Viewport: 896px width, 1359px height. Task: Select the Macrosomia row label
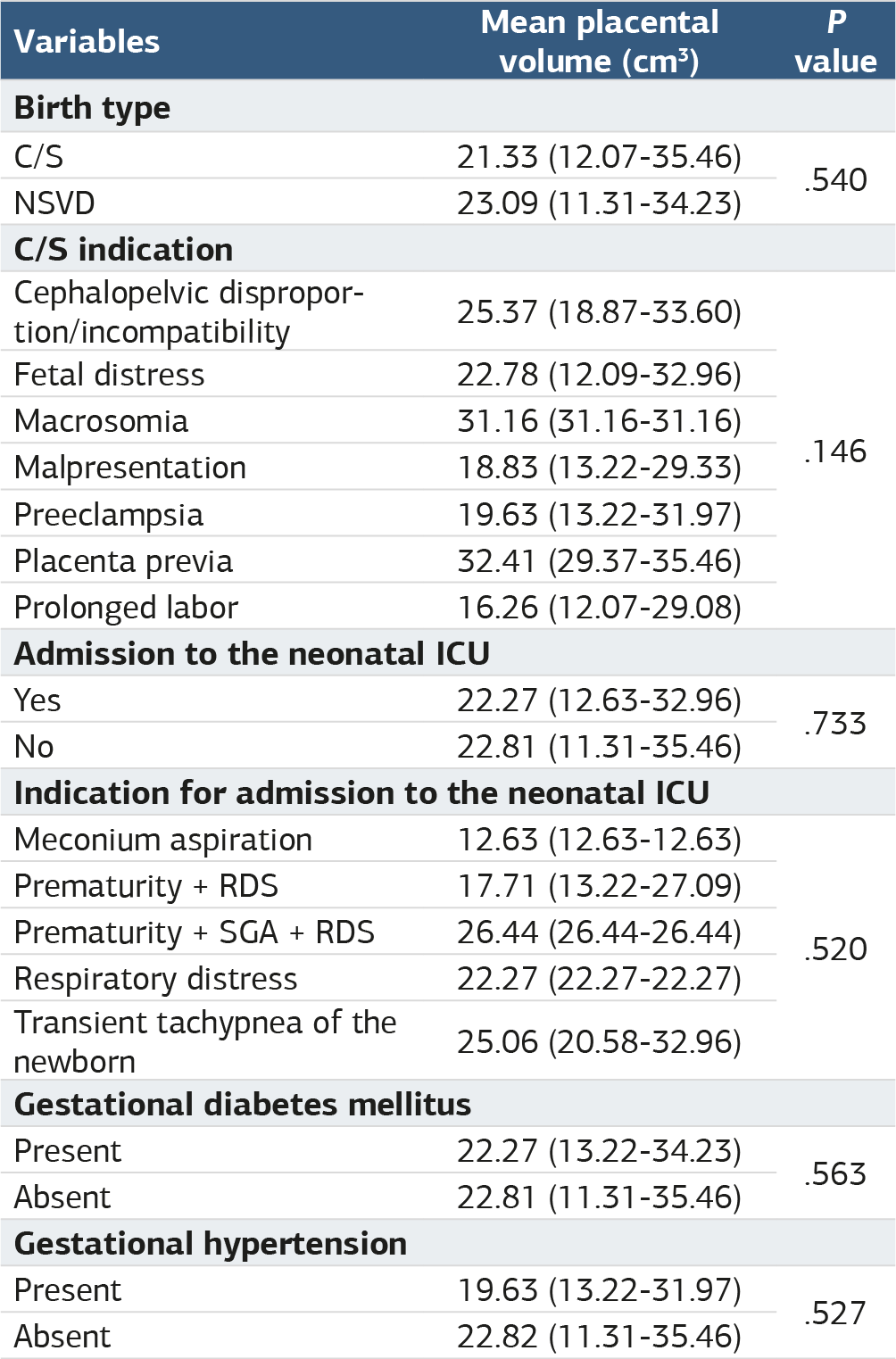[x=101, y=421]
